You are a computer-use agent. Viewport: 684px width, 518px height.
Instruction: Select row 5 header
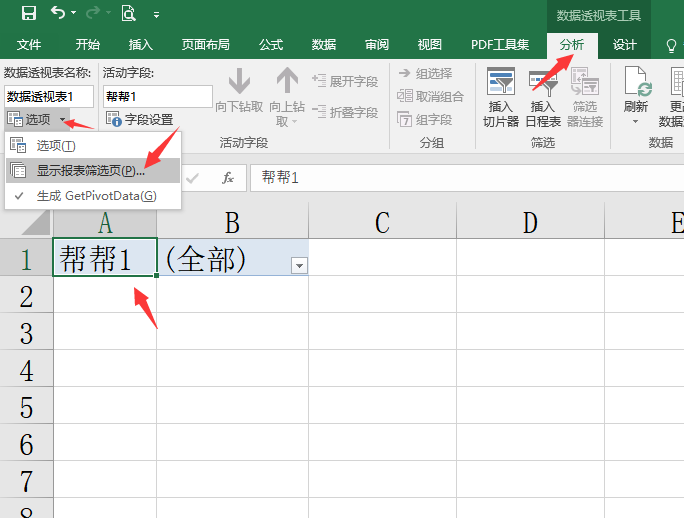(x=26, y=406)
